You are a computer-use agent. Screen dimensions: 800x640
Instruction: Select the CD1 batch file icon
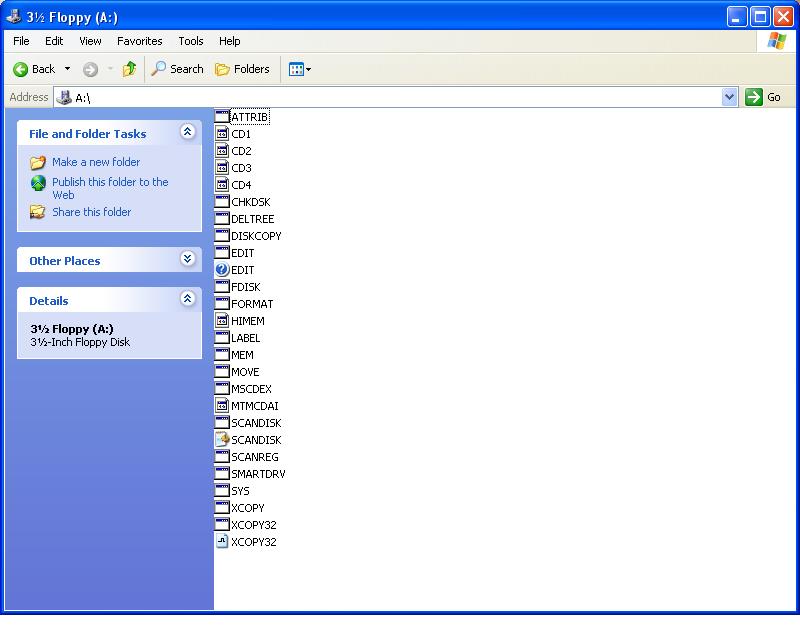221,133
